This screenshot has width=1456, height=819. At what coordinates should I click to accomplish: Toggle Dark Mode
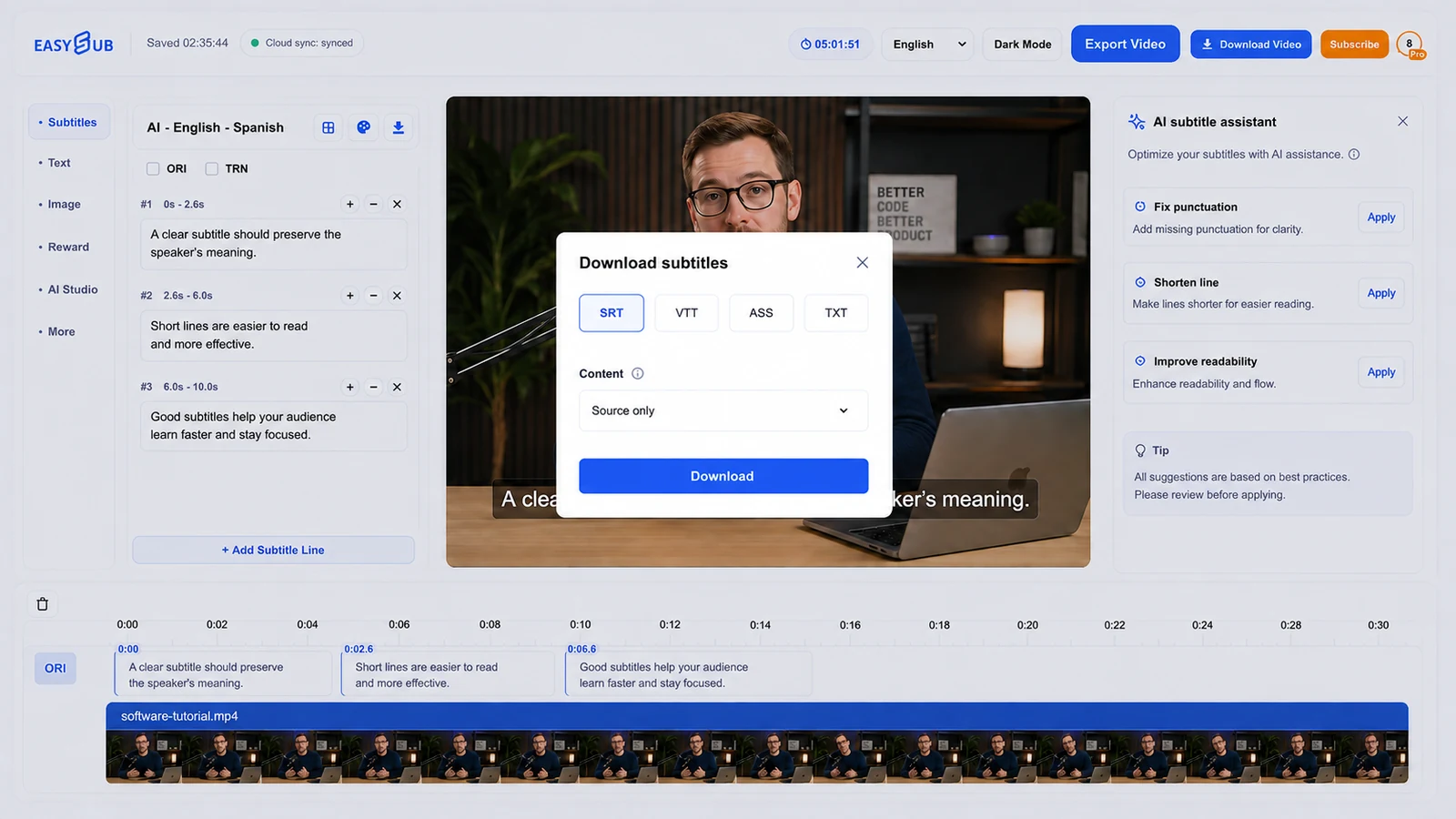pyautogui.click(x=1022, y=44)
